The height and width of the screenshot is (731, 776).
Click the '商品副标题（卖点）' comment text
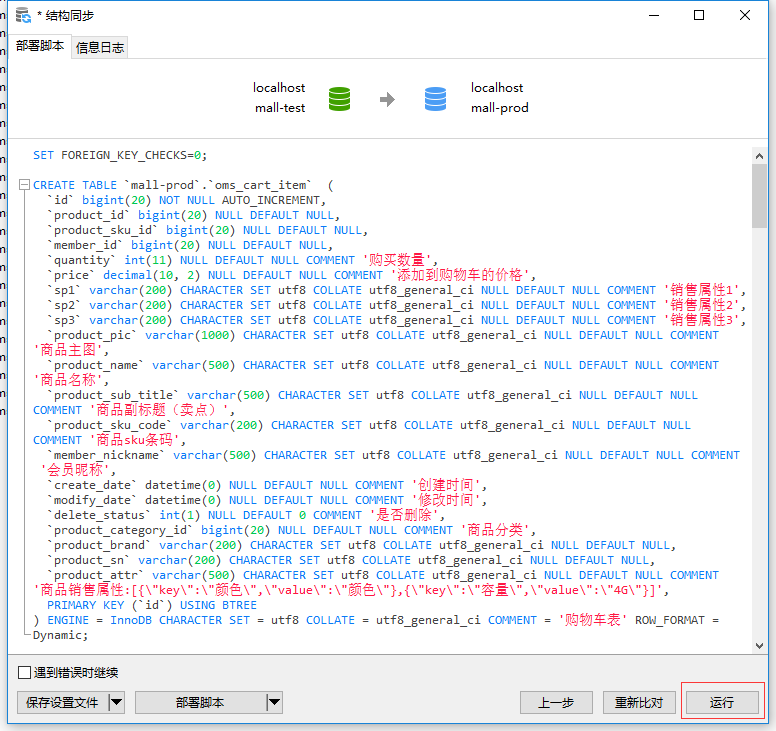coord(158,410)
